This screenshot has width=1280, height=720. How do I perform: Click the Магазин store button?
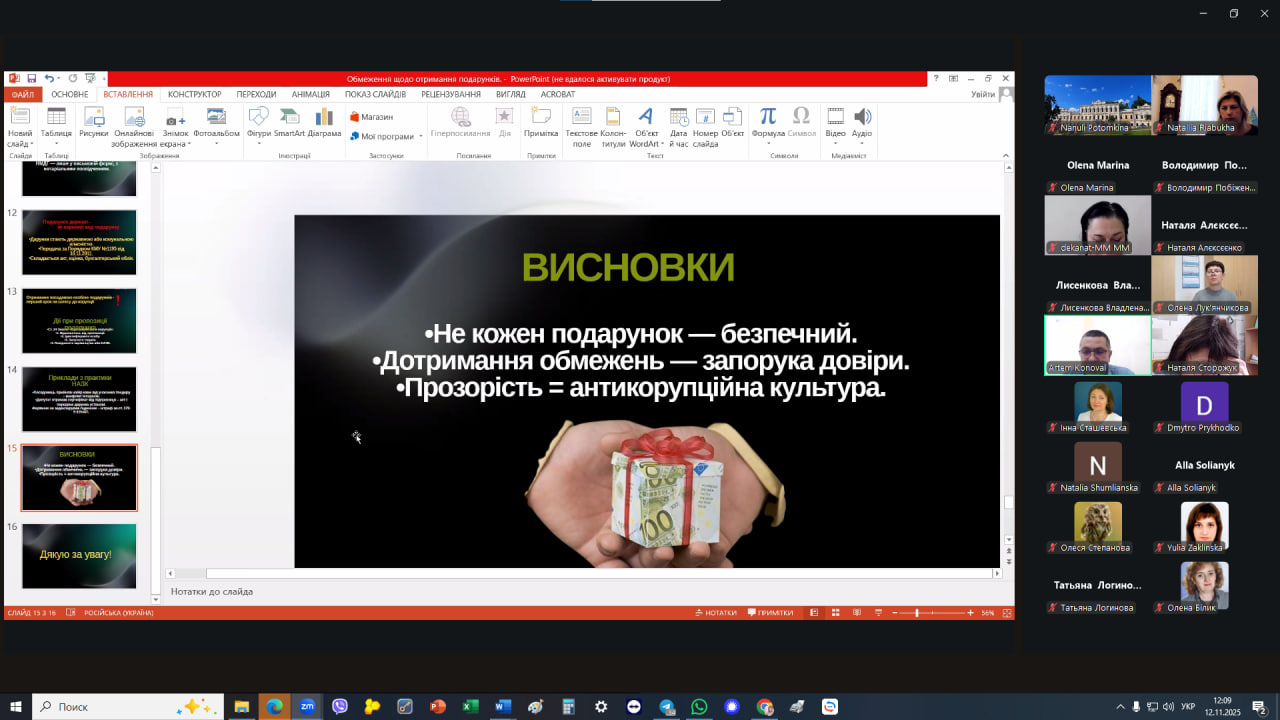[x=371, y=117]
